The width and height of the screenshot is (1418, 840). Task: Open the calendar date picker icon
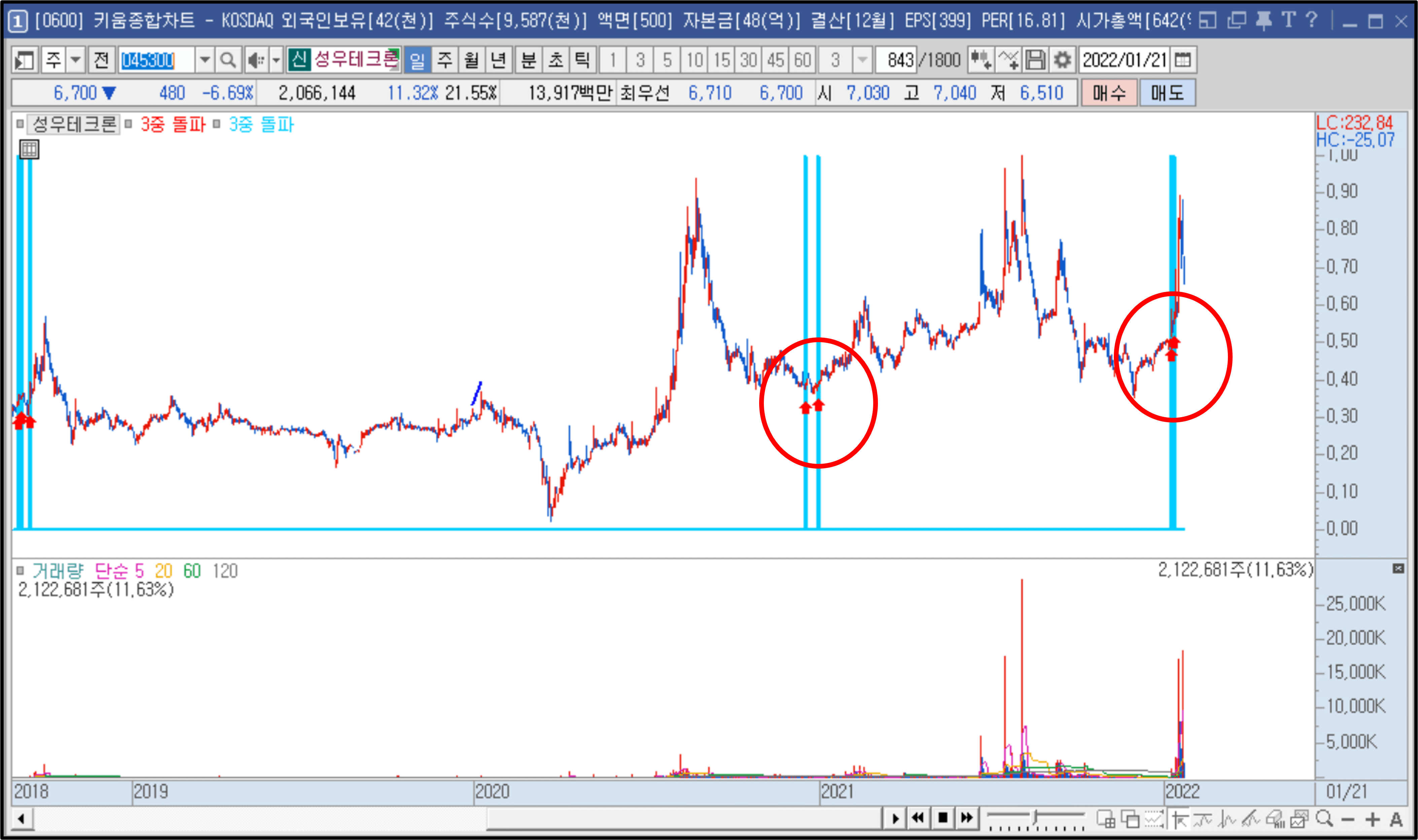(x=1182, y=60)
